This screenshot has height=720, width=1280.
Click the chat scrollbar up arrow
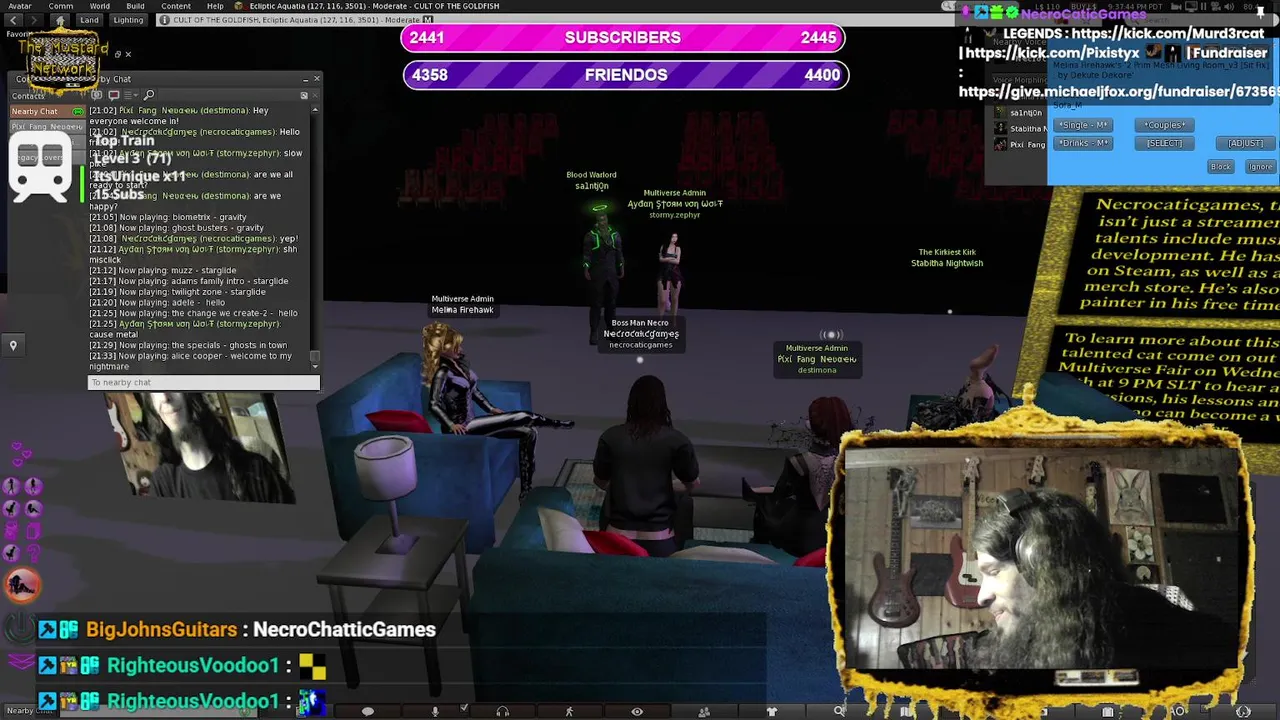click(315, 109)
